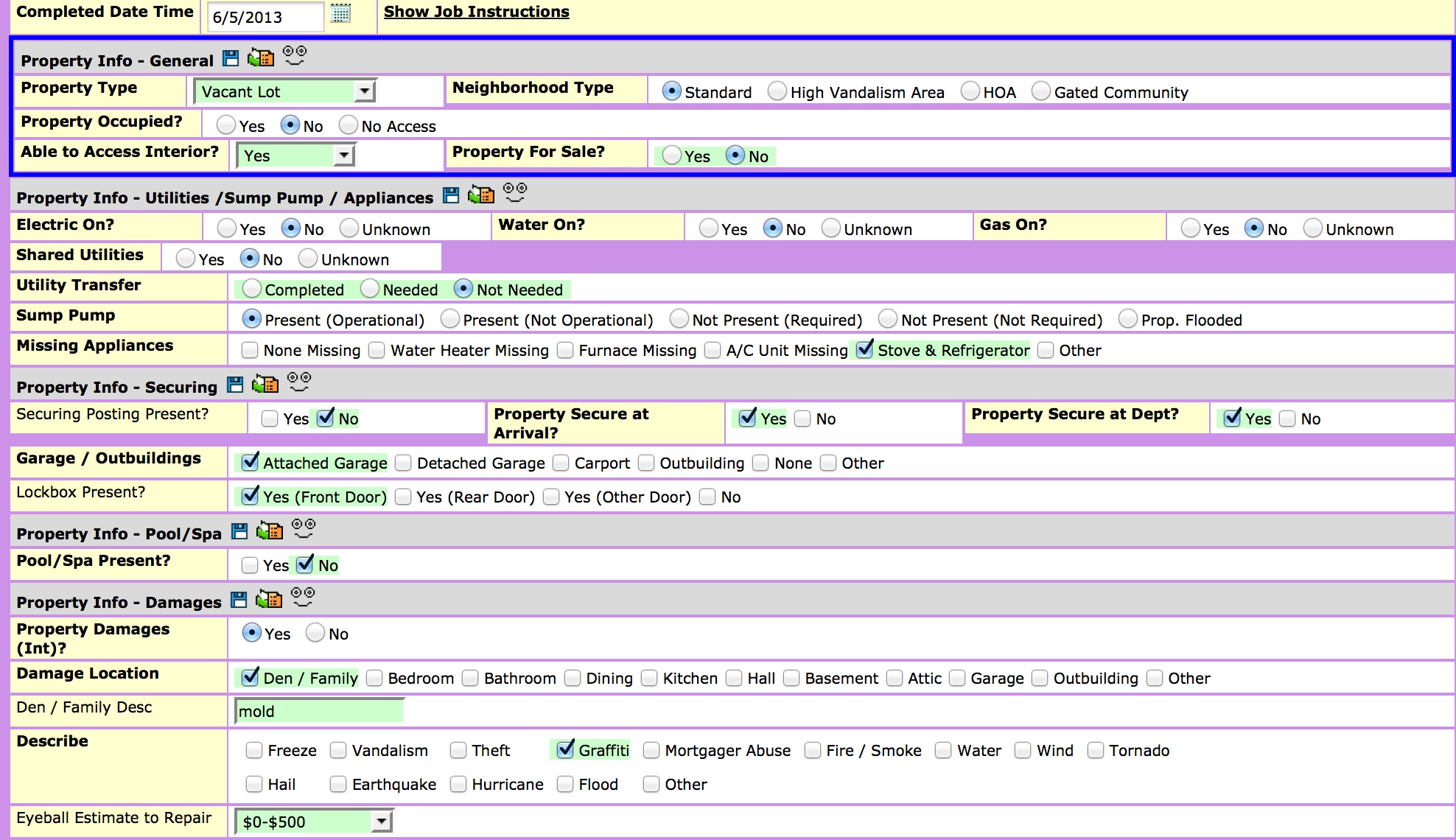
Task: Check Other under Missing Appliances
Action: pos(1046,350)
